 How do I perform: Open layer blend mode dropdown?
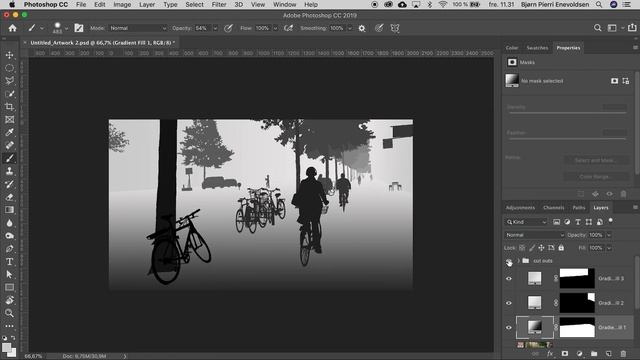click(x=534, y=235)
